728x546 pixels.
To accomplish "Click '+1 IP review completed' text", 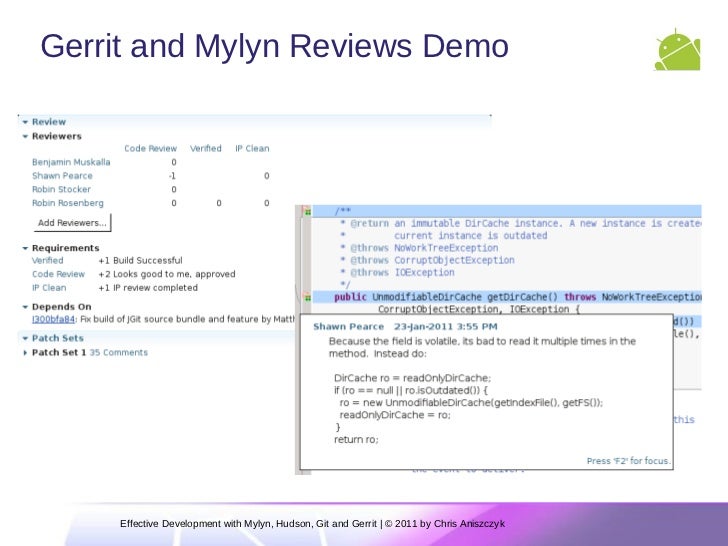I will click(x=148, y=288).
